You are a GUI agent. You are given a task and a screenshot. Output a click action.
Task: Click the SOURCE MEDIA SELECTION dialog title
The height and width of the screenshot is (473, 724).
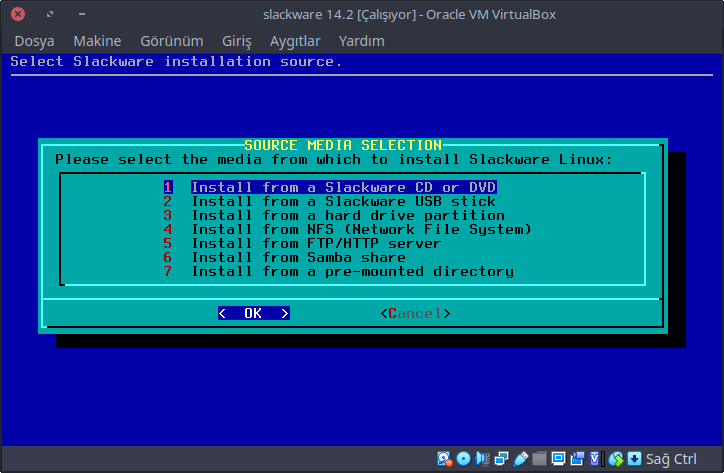point(343,145)
